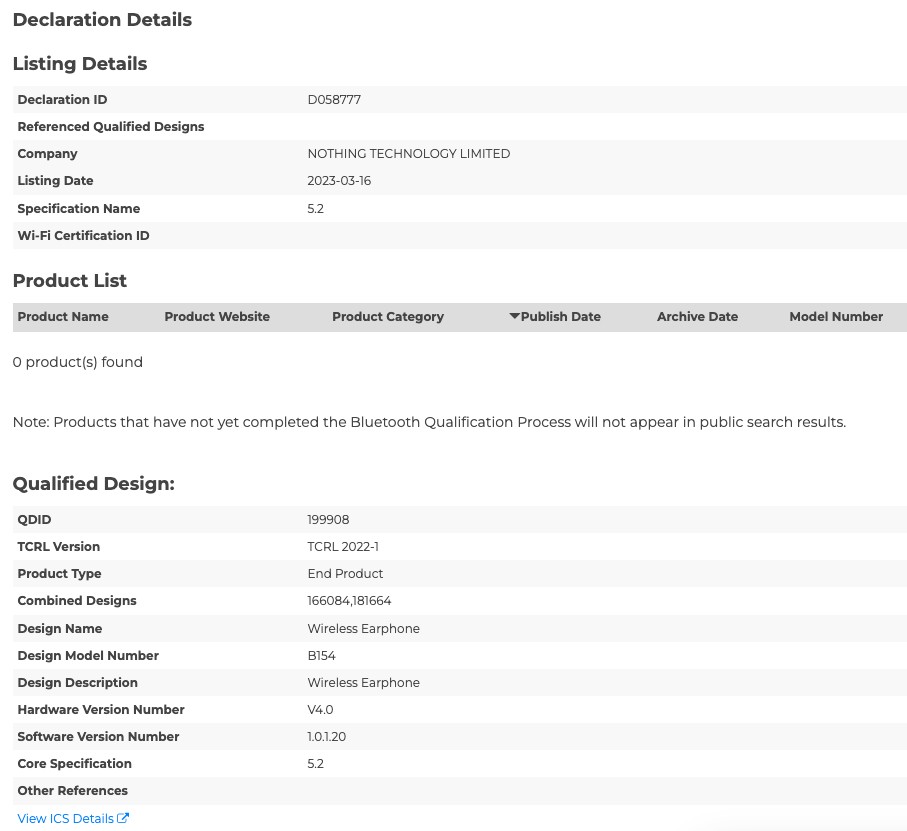Click the Design Model Number B154
Screen dimensions: 907x831
(x=321, y=656)
